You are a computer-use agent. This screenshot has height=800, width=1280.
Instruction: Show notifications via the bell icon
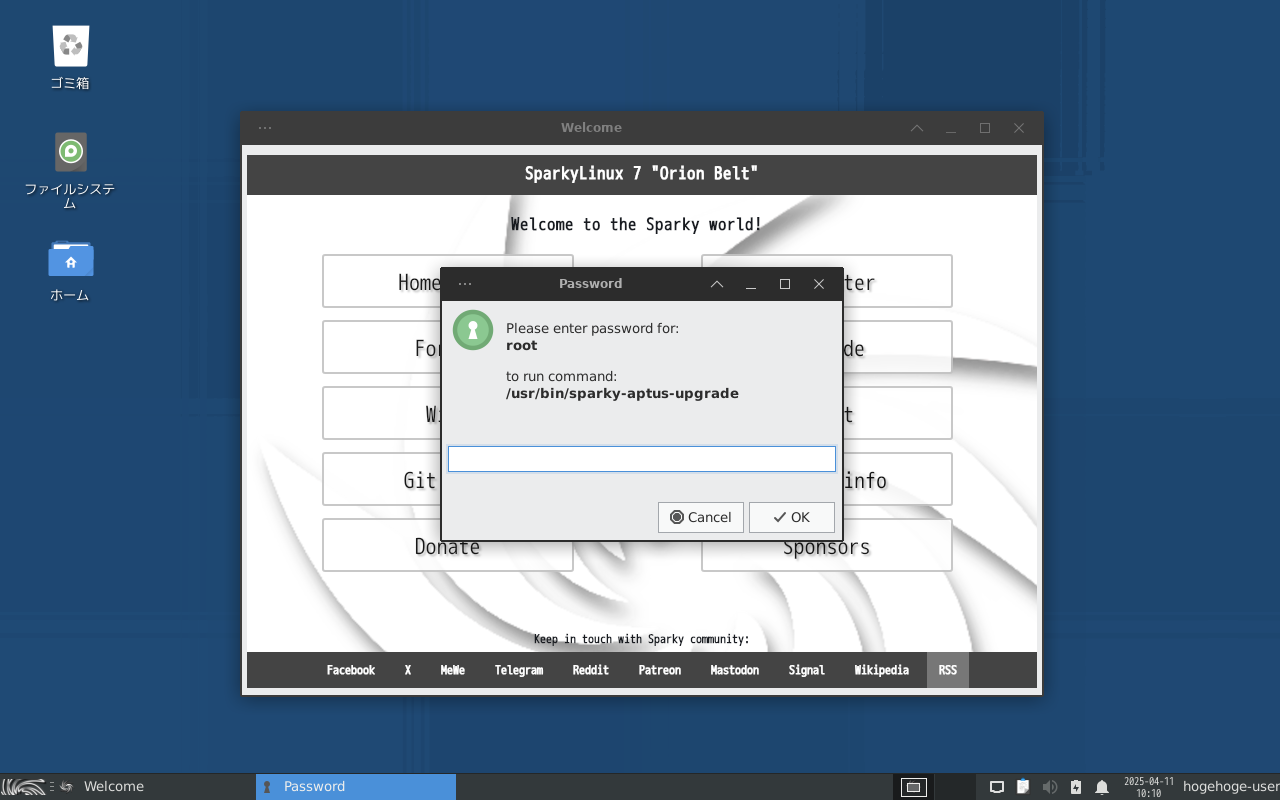click(x=1102, y=787)
